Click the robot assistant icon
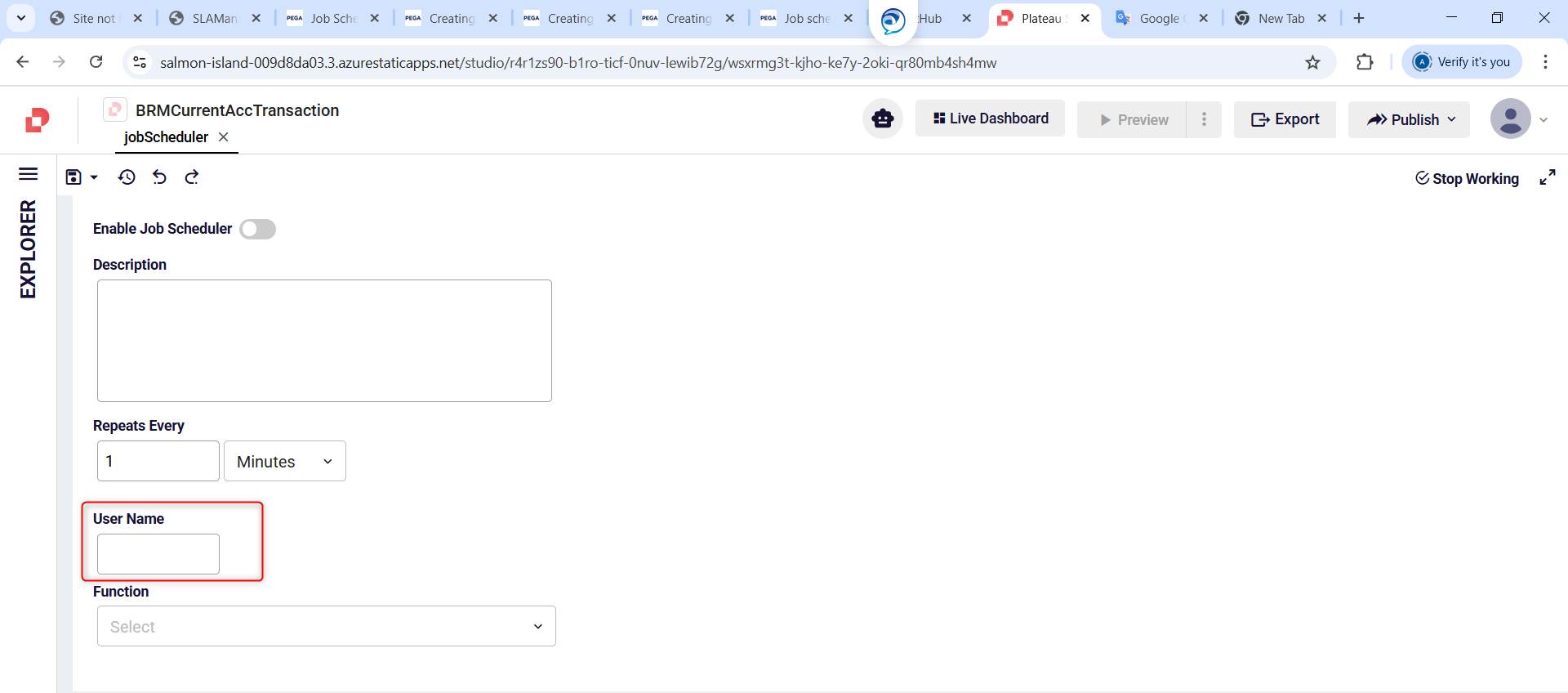Viewport: 1568px width, 693px height. [882, 119]
